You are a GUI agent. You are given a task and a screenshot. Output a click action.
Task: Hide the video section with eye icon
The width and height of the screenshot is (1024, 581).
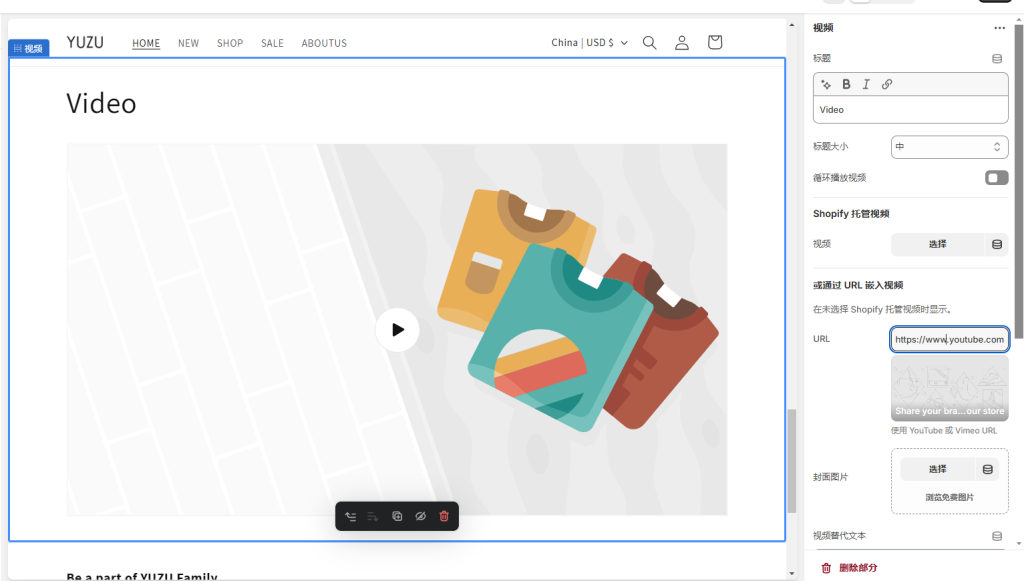pyautogui.click(x=420, y=516)
